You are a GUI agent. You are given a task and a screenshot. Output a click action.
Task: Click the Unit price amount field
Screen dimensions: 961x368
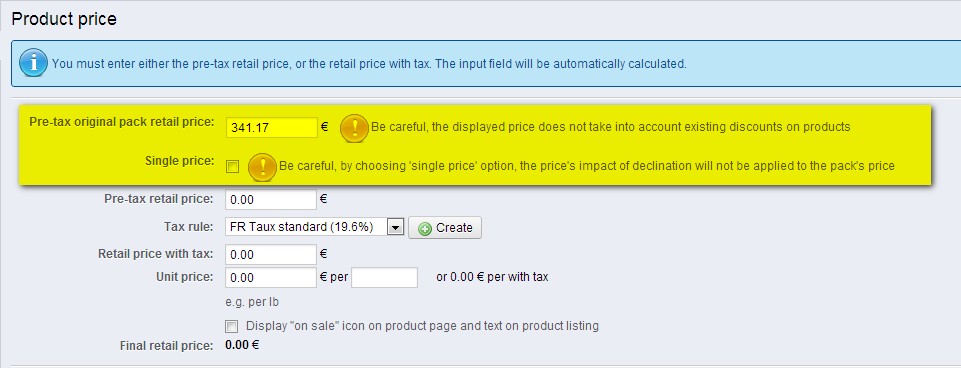click(271, 278)
